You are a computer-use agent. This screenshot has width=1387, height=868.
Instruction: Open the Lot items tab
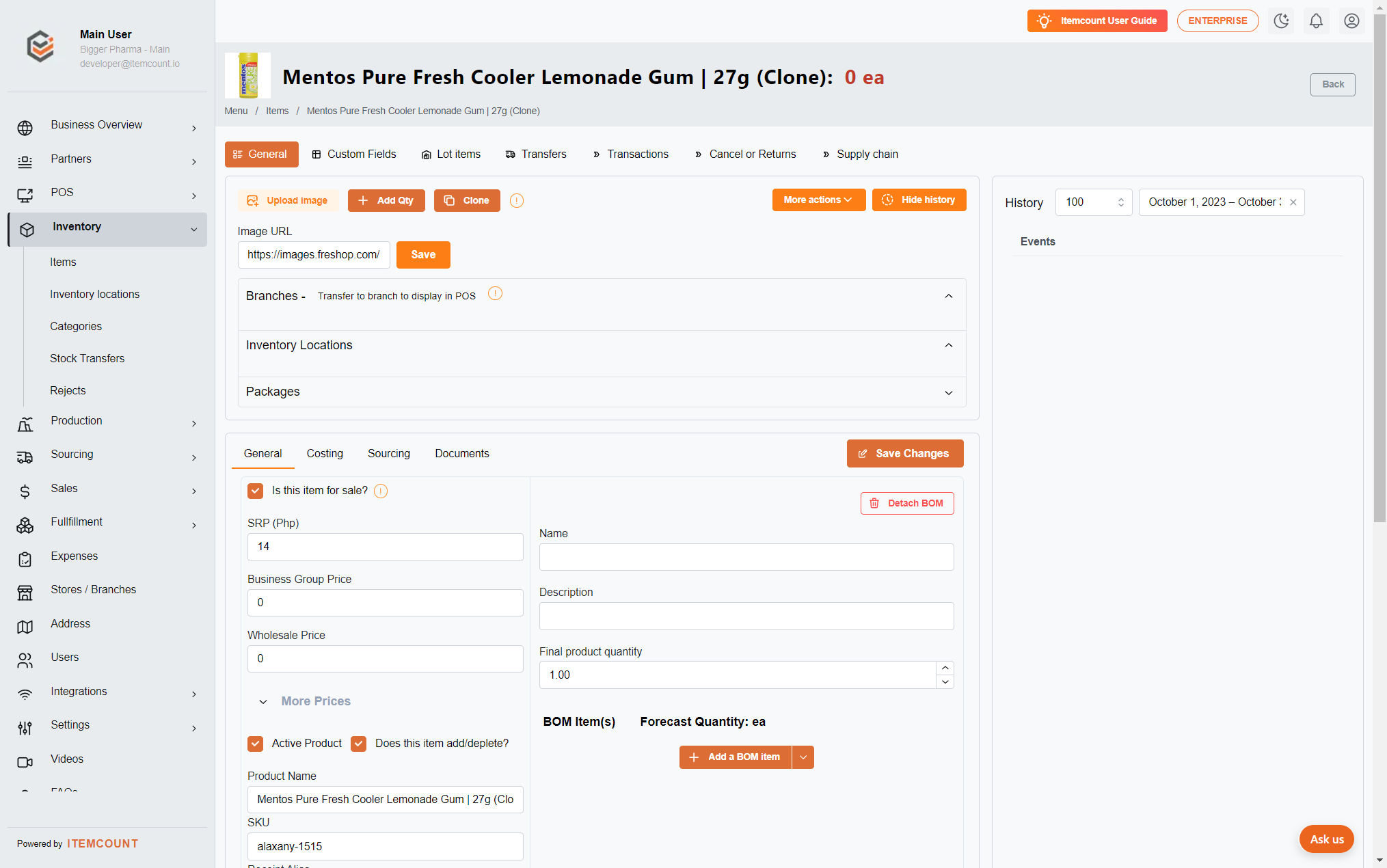point(451,154)
